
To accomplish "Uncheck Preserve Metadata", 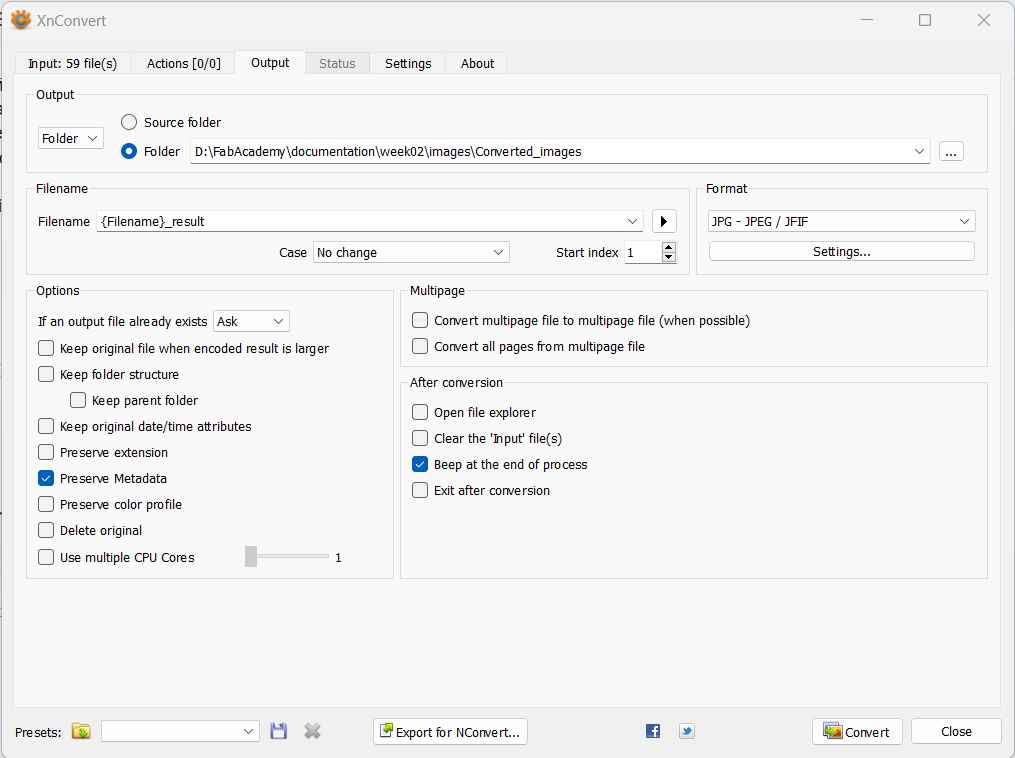I will click(46, 478).
